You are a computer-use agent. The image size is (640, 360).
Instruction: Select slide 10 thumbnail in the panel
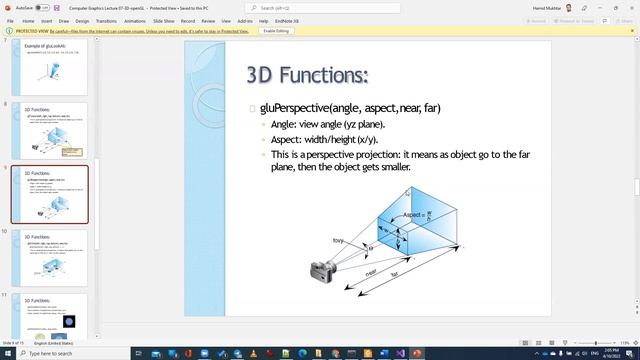(50, 258)
